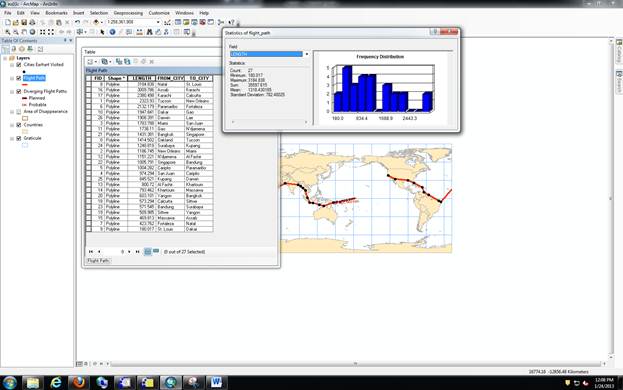Open the Geoprocessing menu
Image resolution: width=623 pixels, height=390 pixels.
[x=128, y=13]
